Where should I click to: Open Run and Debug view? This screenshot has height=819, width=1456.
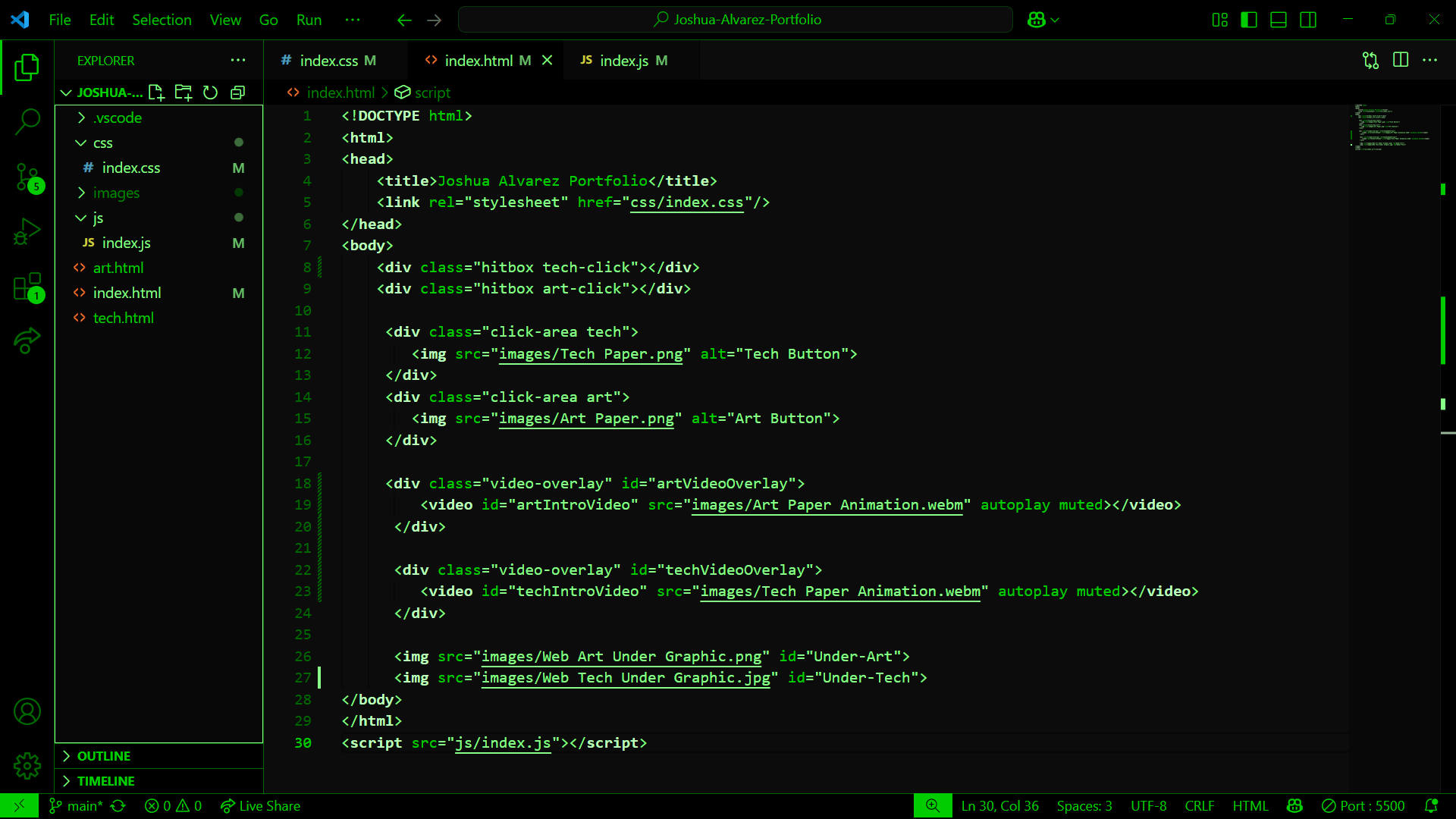click(x=27, y=232)
